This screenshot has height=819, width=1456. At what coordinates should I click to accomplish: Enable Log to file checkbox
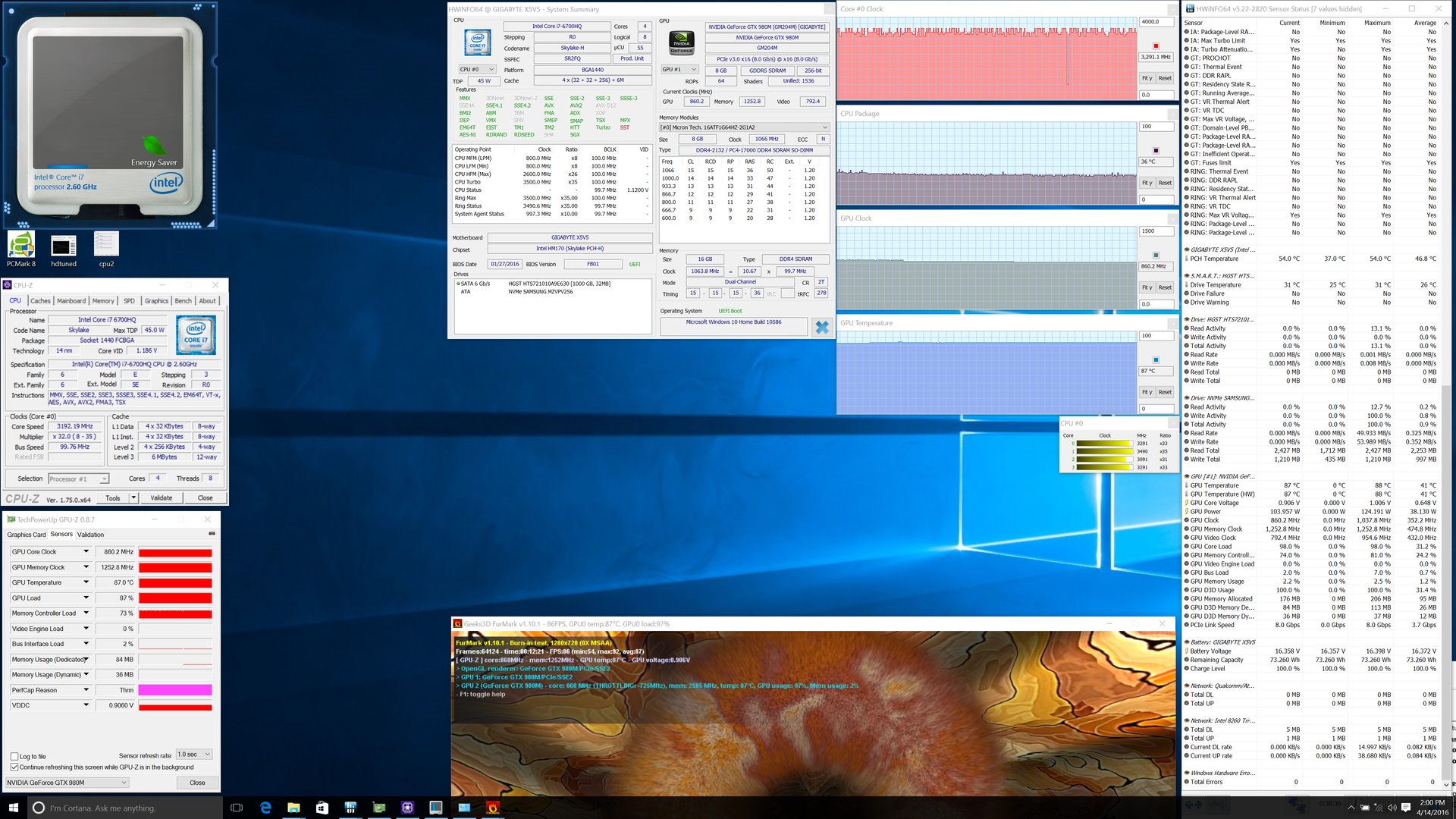[x=14, y=756]
